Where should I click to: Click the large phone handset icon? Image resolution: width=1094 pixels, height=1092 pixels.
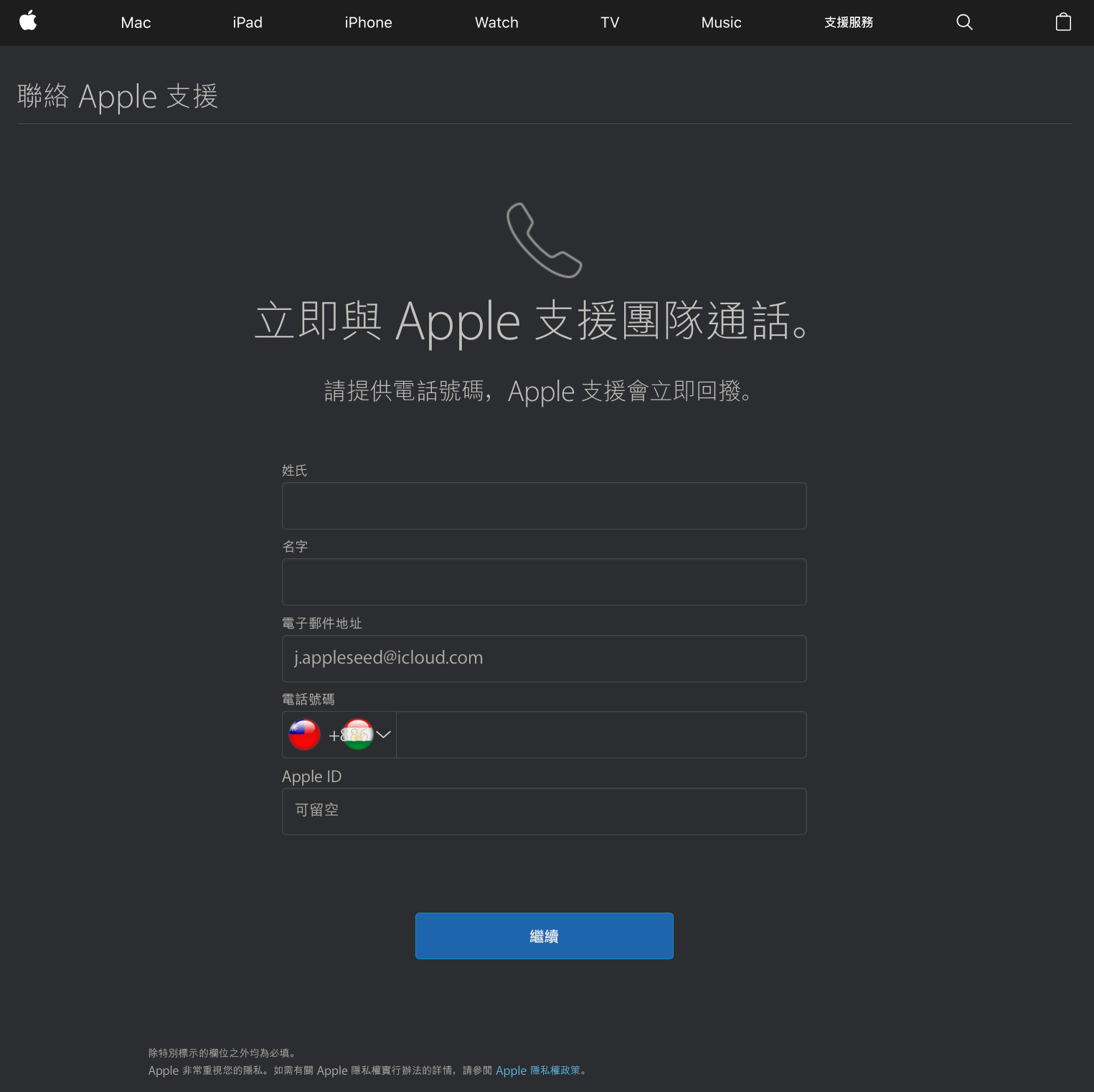pyautogui.click(x=544, y=240)
